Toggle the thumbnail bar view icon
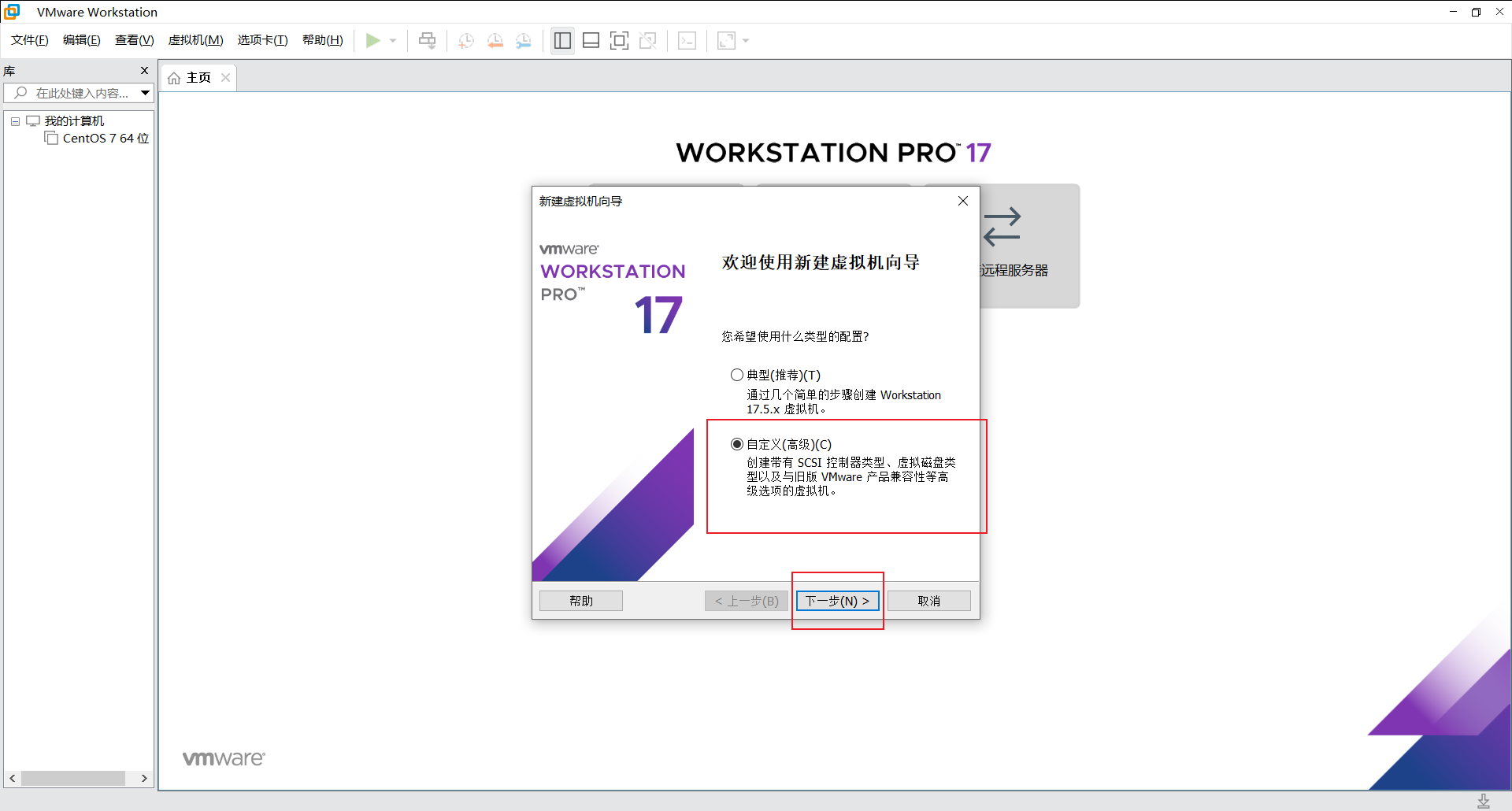 tap(591, 40)
